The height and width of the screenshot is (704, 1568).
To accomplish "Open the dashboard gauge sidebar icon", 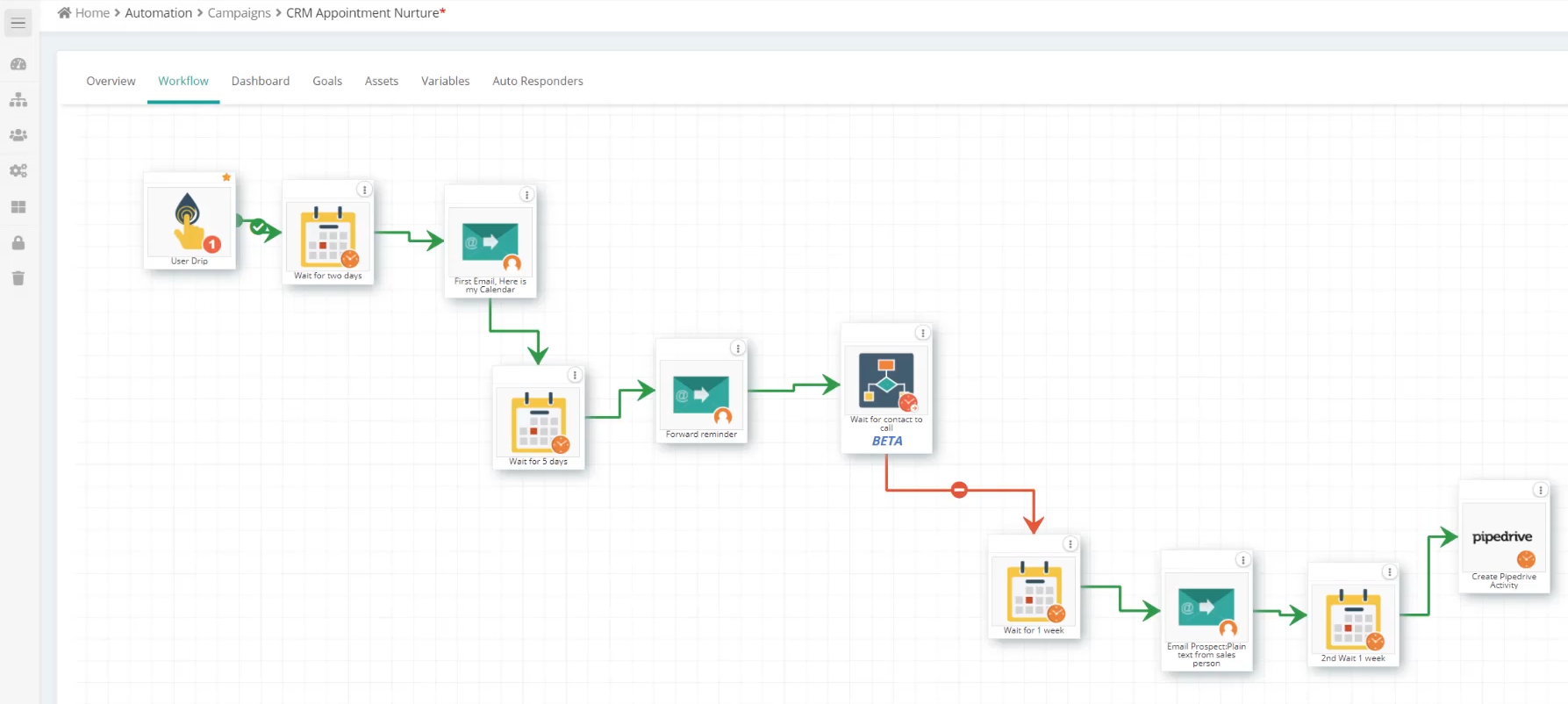I will coord(18,64).
